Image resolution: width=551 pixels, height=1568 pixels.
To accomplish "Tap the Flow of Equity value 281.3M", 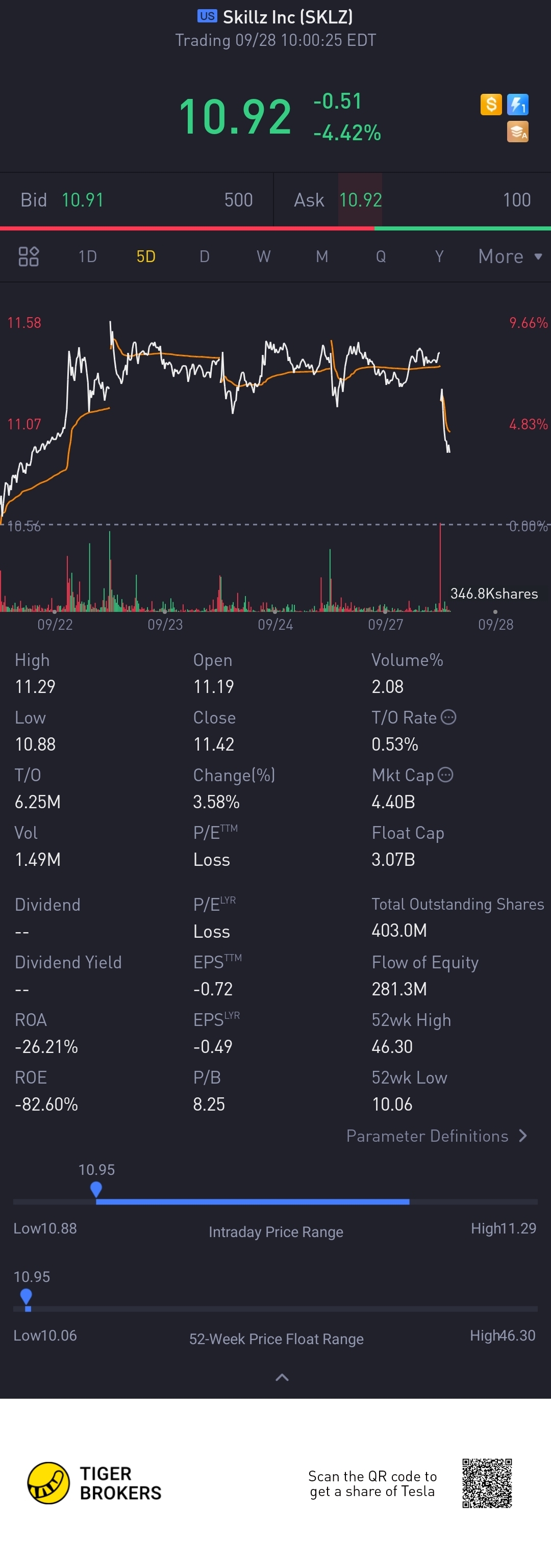I will tap(399, 989).
